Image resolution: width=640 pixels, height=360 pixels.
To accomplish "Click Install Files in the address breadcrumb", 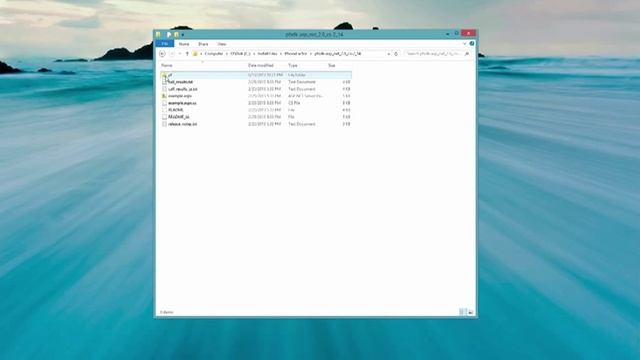I will pos(267,53).
